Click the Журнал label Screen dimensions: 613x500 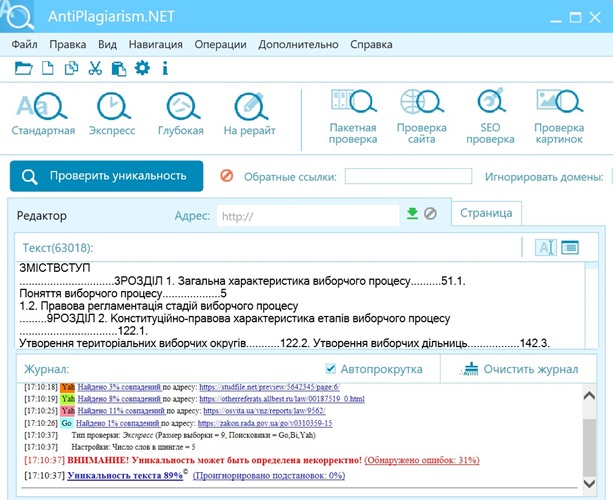47,369
